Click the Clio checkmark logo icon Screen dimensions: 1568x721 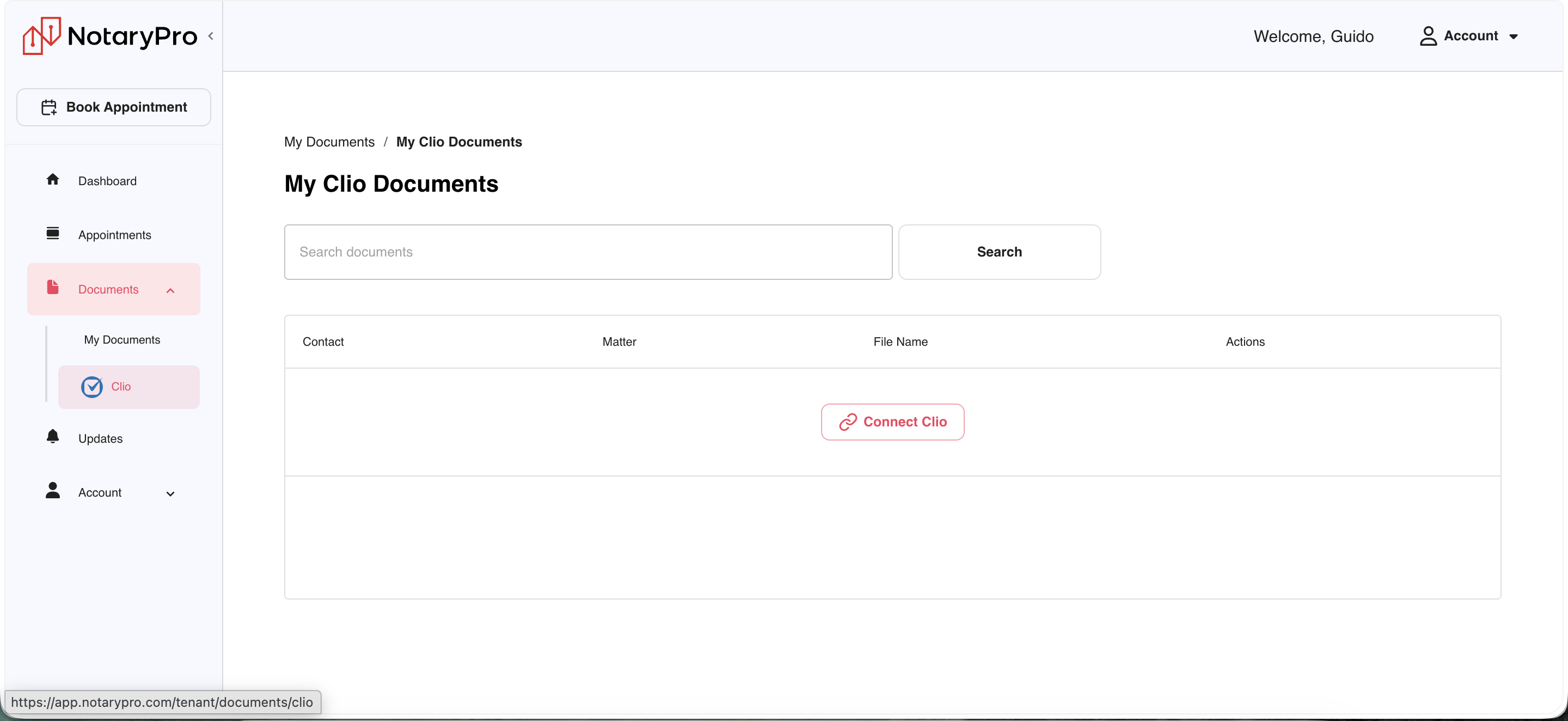92,387
